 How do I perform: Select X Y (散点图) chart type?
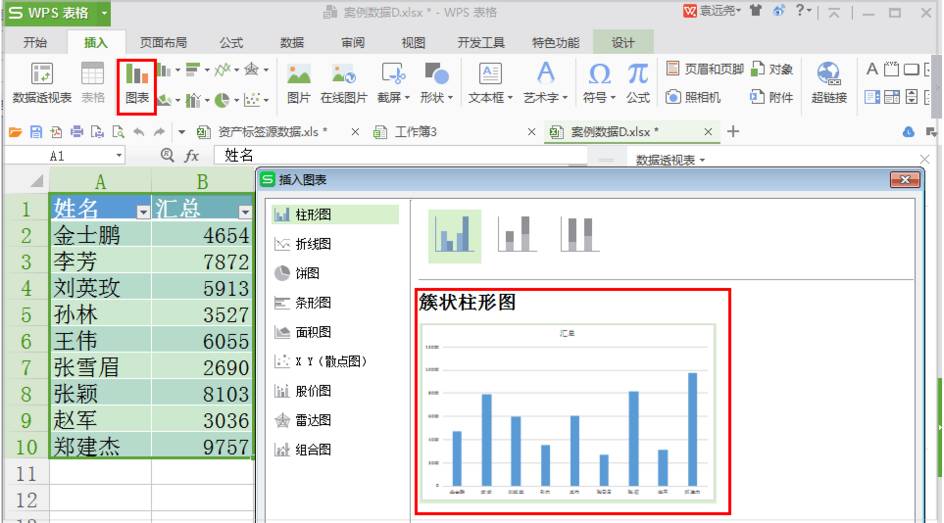(x=335, y=361)
